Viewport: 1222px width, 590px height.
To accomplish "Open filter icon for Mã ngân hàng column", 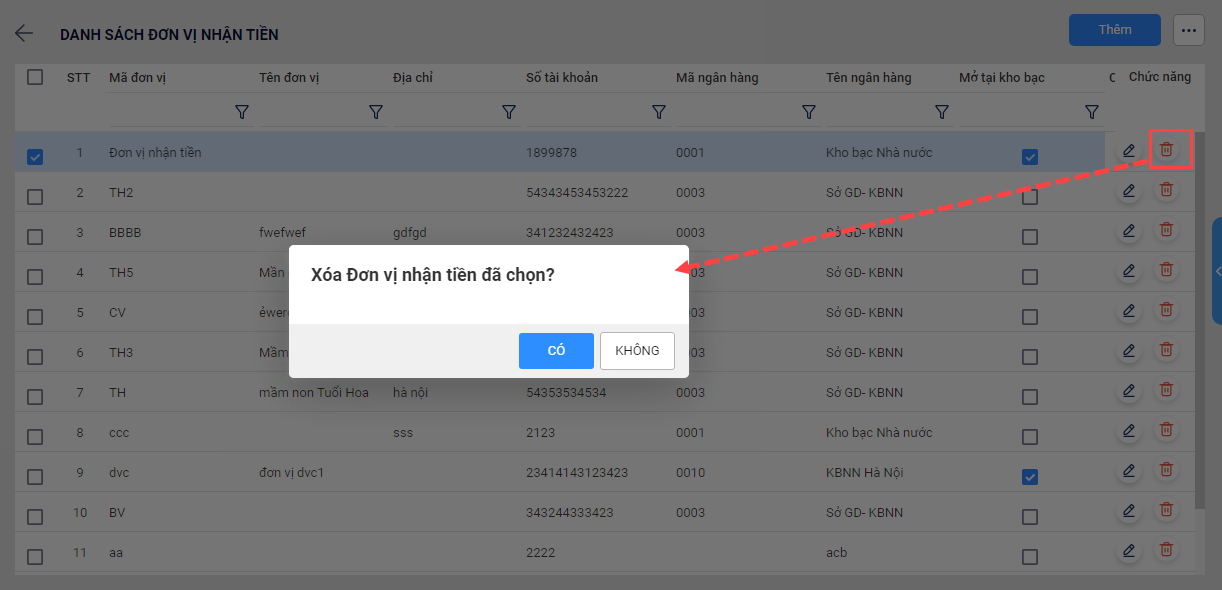I will pos(809,112).
